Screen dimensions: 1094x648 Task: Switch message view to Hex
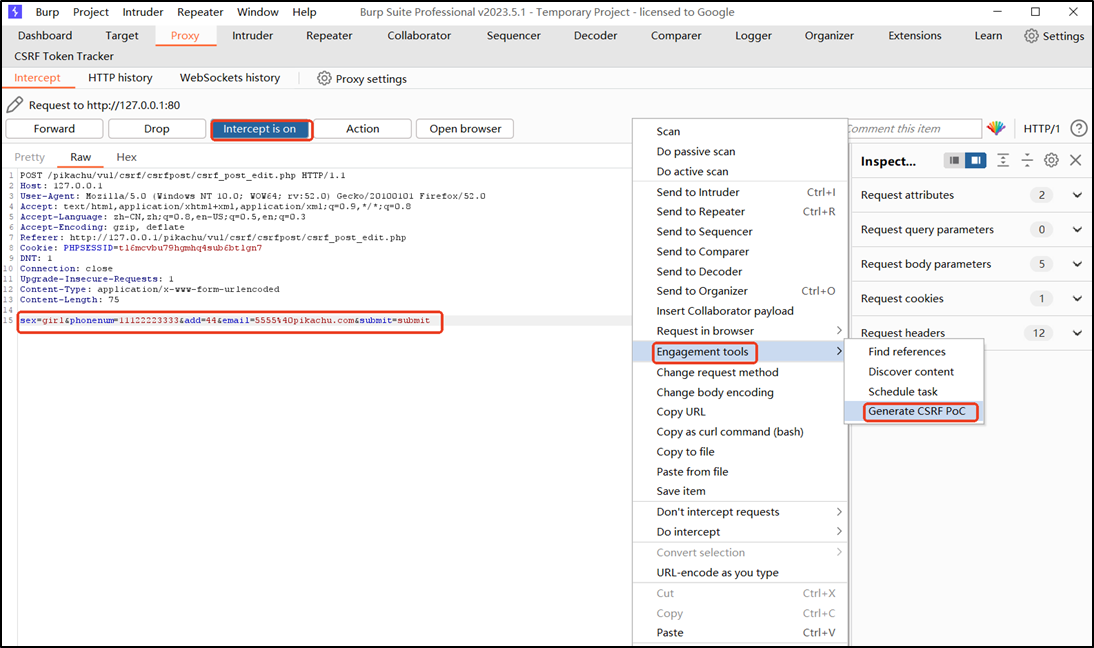click(126, 158)
